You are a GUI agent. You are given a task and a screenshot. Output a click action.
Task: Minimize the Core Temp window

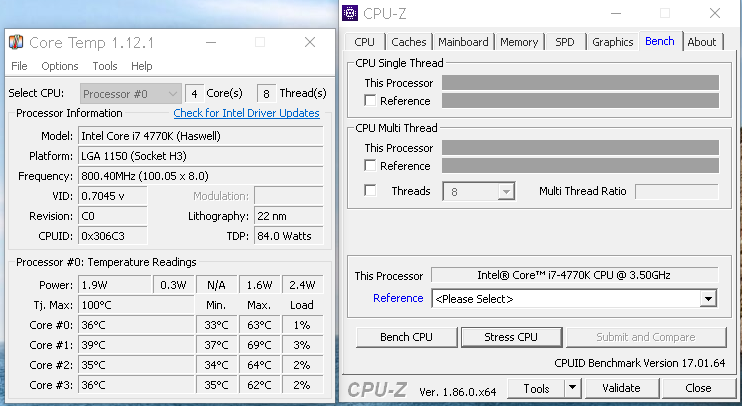[x=211, y=42]
